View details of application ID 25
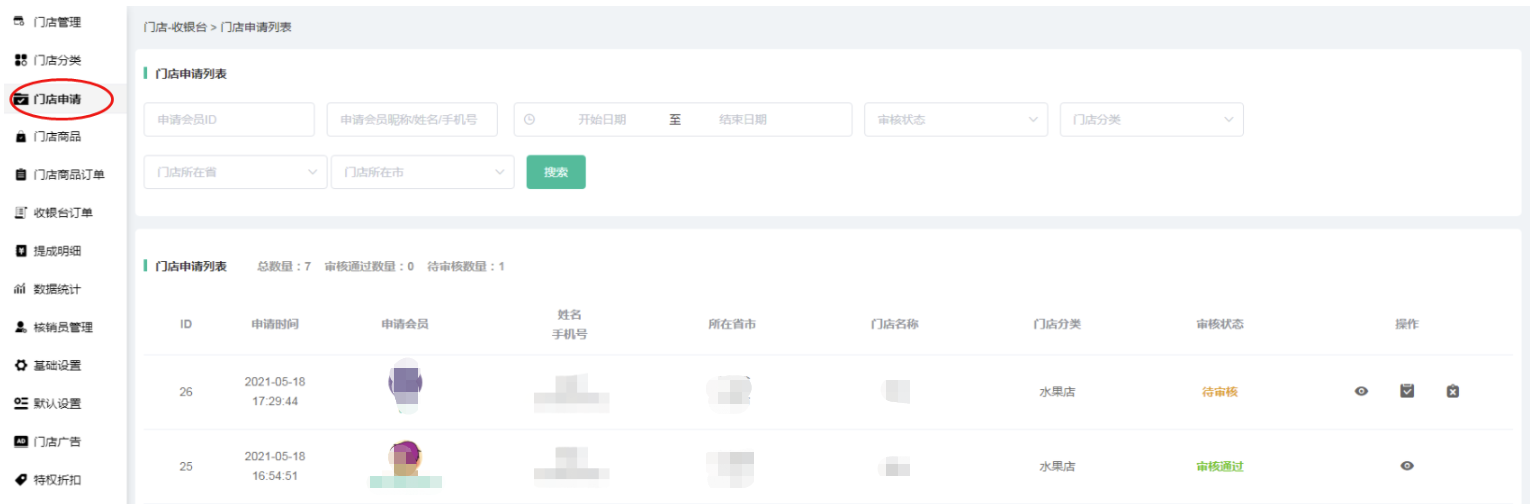Viewport: 1530px width, 504px height. pyautogui.click(x=1407, y=466)
